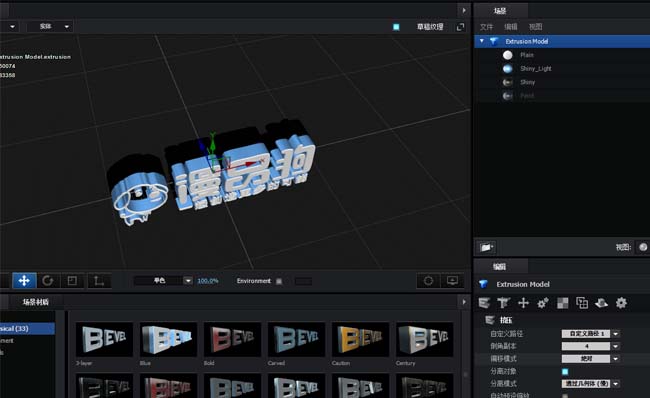The width and height of the screenshot is (650, 398).
Task: Select the Carved bevel preset thumbnail
Action: click(296, 340)
